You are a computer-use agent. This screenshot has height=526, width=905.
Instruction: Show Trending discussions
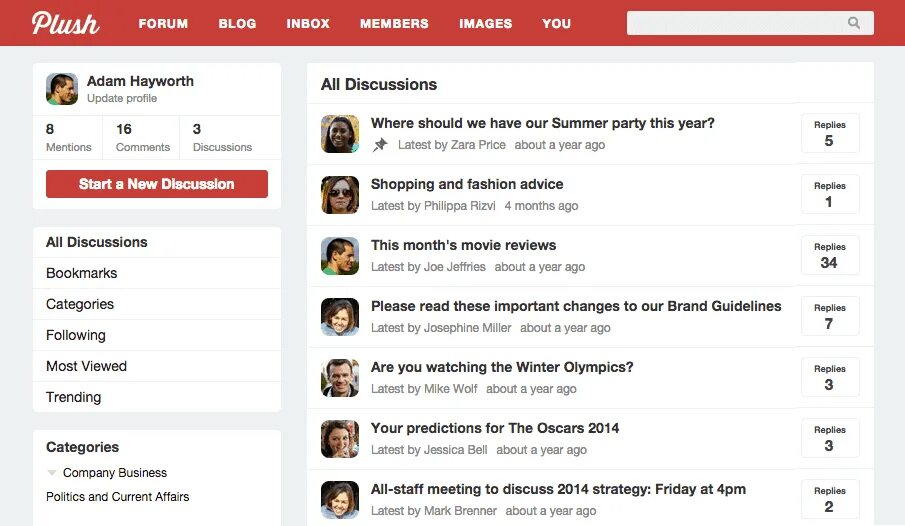point(157,397)
